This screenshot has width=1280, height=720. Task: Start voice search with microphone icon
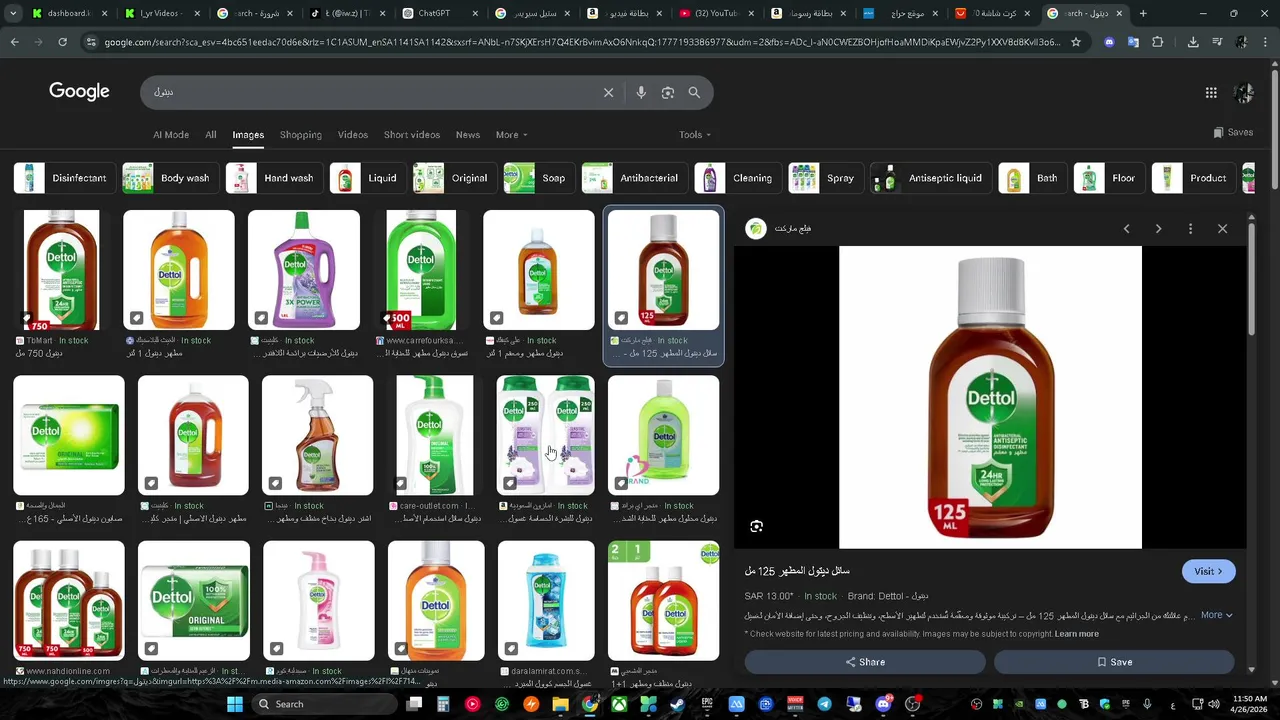point(641,92)
